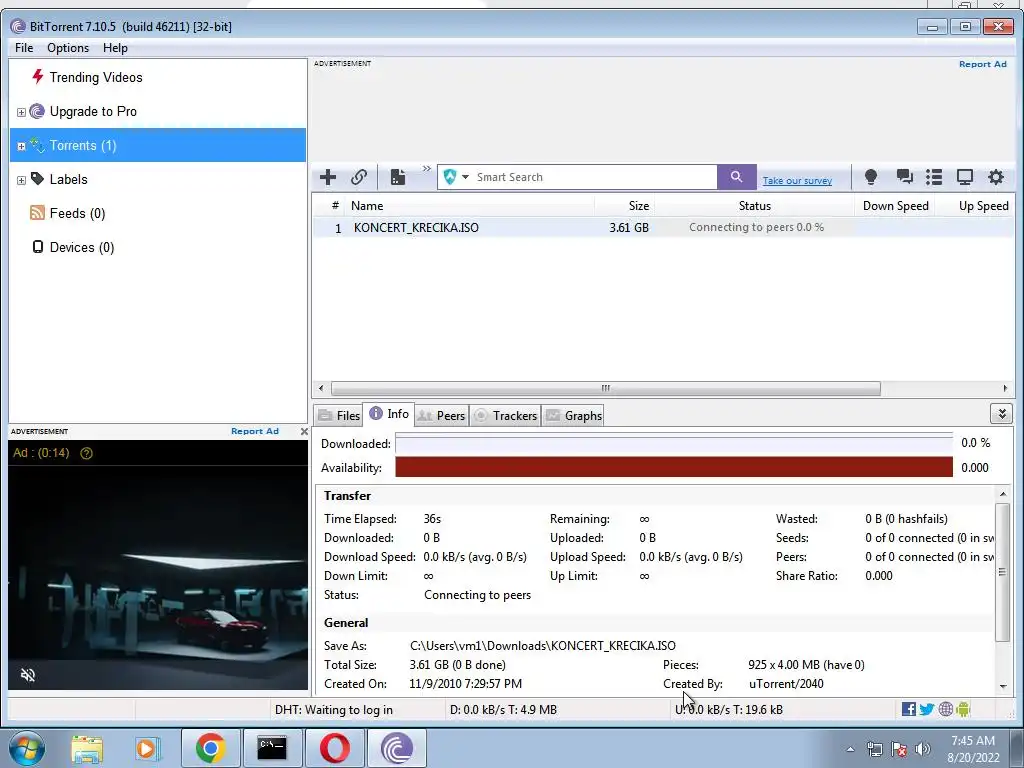This screenshot has height=768, width=1024.
Task: Click the Downloaded progress bar
Action: (x=674, y=443)
